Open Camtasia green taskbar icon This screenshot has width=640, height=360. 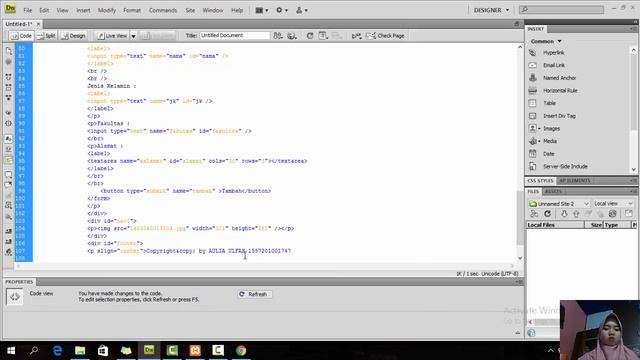pyautogui.click(x=172, y=350)
